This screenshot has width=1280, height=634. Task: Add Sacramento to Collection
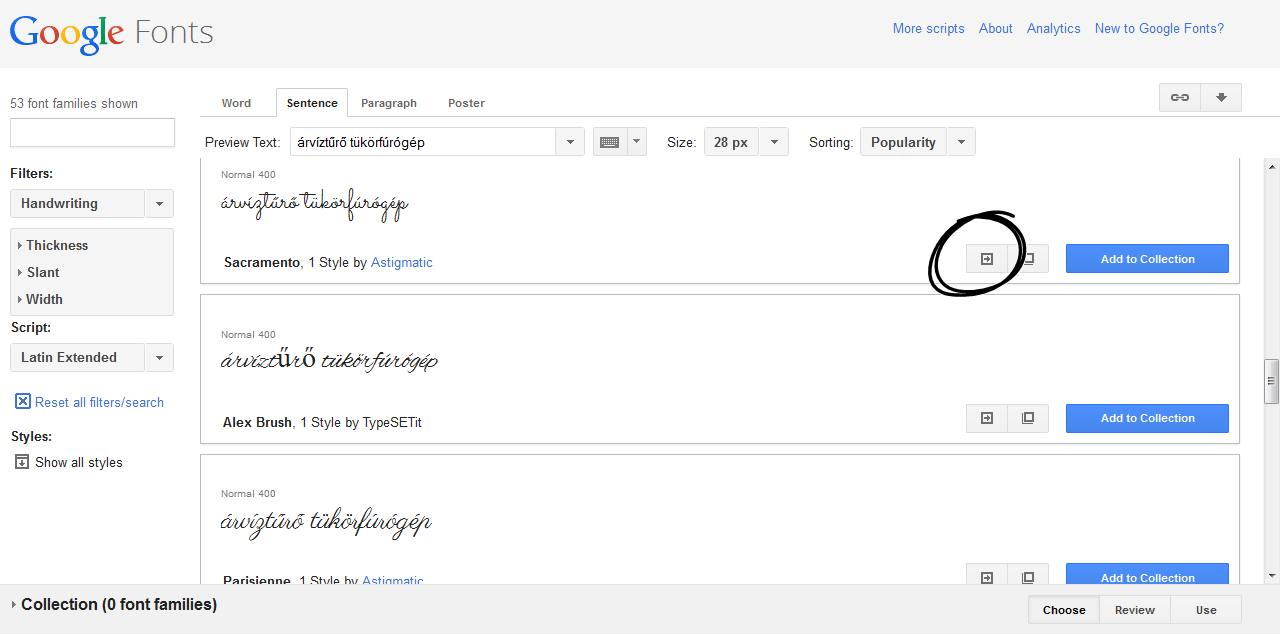1147,259
